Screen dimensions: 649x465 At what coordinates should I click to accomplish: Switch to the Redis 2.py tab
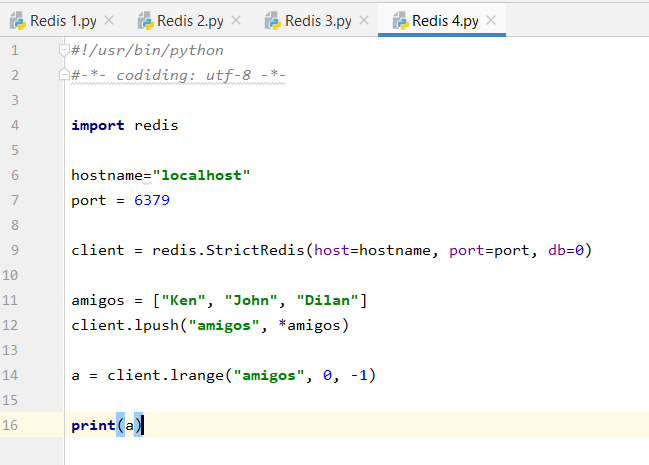pyautogui.click(x=190, y=20)
